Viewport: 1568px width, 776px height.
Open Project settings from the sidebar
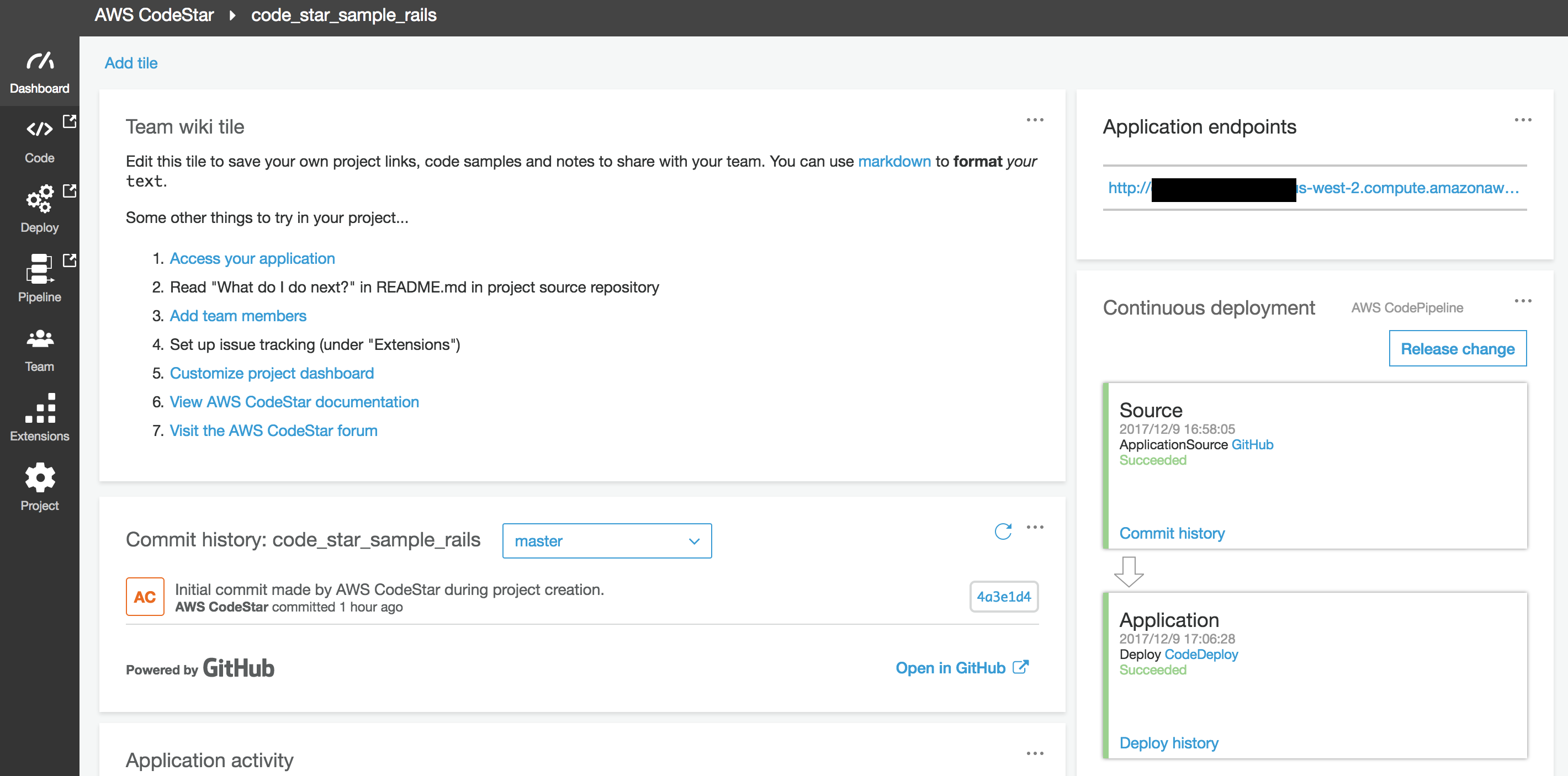[39, 487]
